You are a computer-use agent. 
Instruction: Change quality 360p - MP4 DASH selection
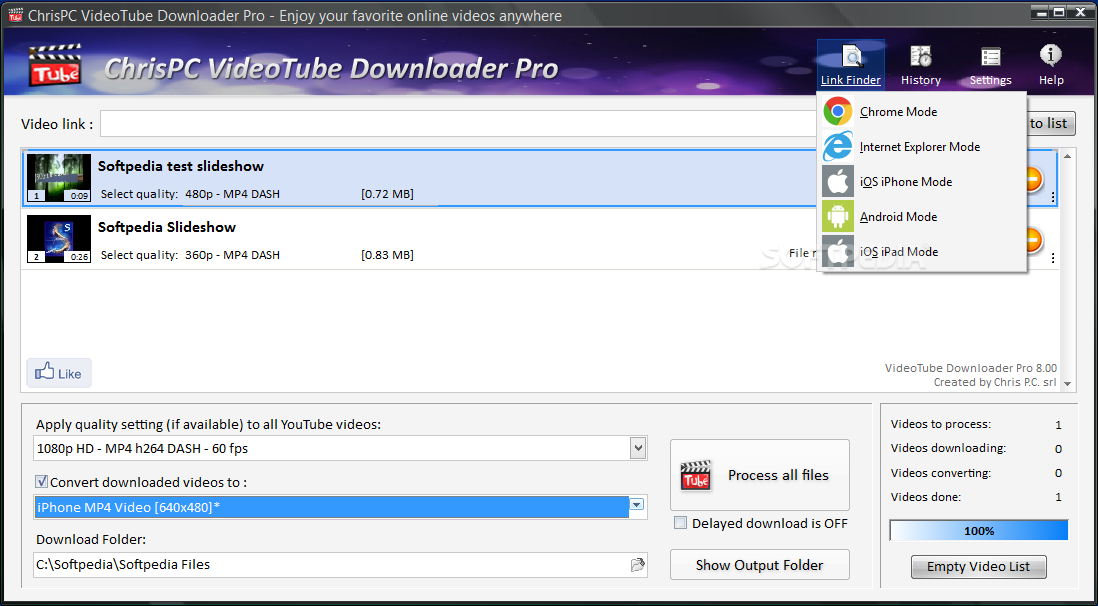pyautogui.click(x=232, y=255)
